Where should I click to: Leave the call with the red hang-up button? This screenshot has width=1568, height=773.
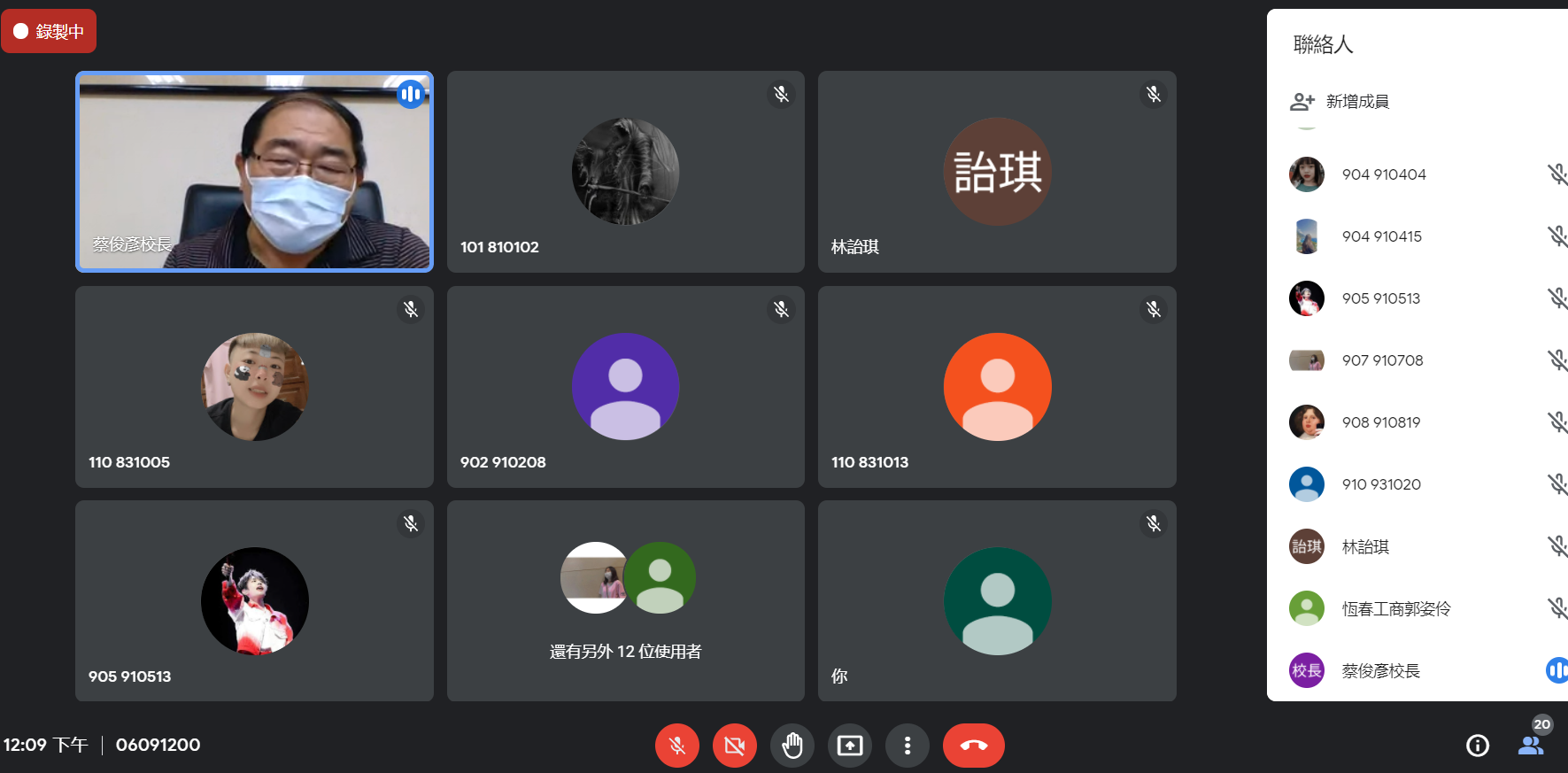(x=974, y=746)
